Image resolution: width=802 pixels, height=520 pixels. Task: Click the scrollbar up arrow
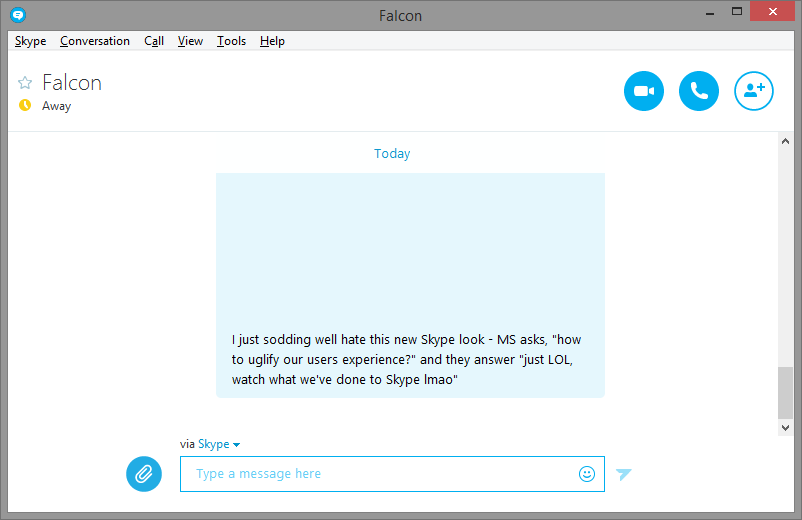pos(785,142)
